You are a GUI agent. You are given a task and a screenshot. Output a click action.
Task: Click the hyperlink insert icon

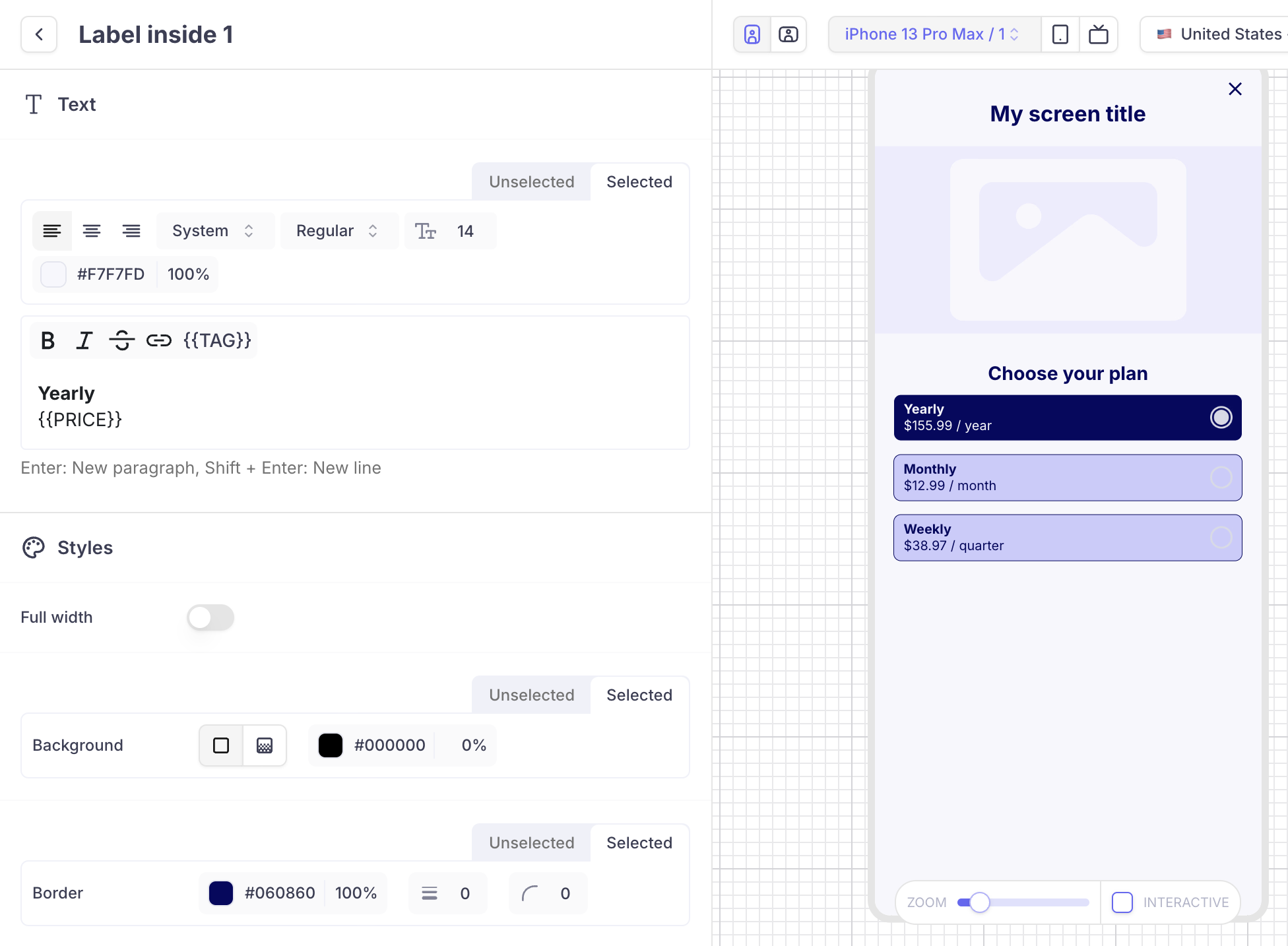(x=157, y=340)
